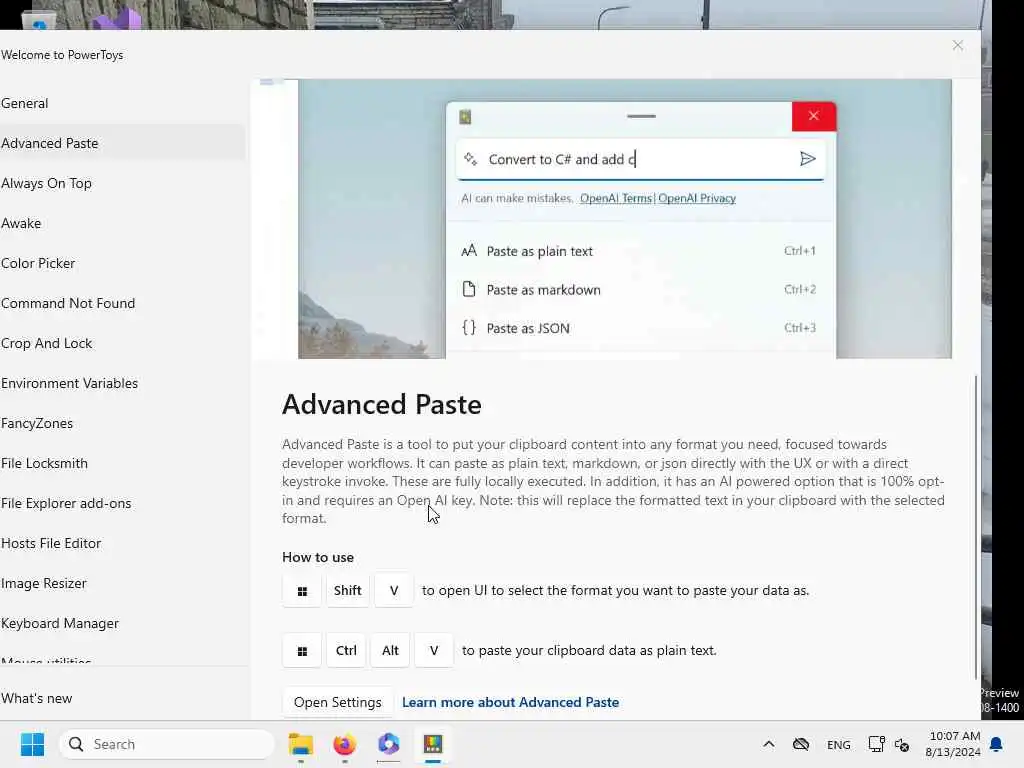Open What's new section
Screen dimensions: 1024x768
122,698
